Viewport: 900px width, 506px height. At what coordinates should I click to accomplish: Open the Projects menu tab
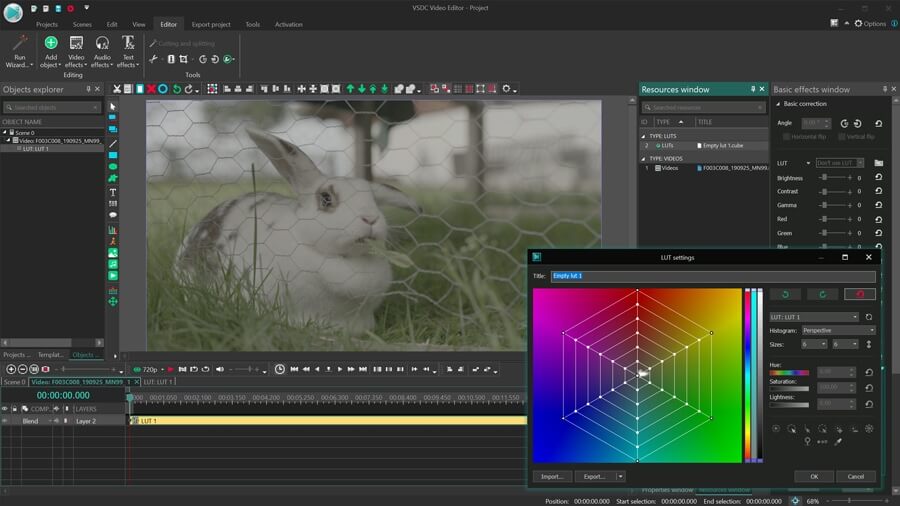[46, 25]
